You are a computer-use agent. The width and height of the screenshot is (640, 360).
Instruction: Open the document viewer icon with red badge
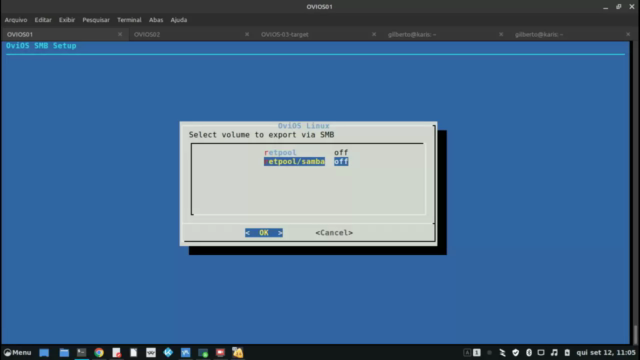(116, 353)
